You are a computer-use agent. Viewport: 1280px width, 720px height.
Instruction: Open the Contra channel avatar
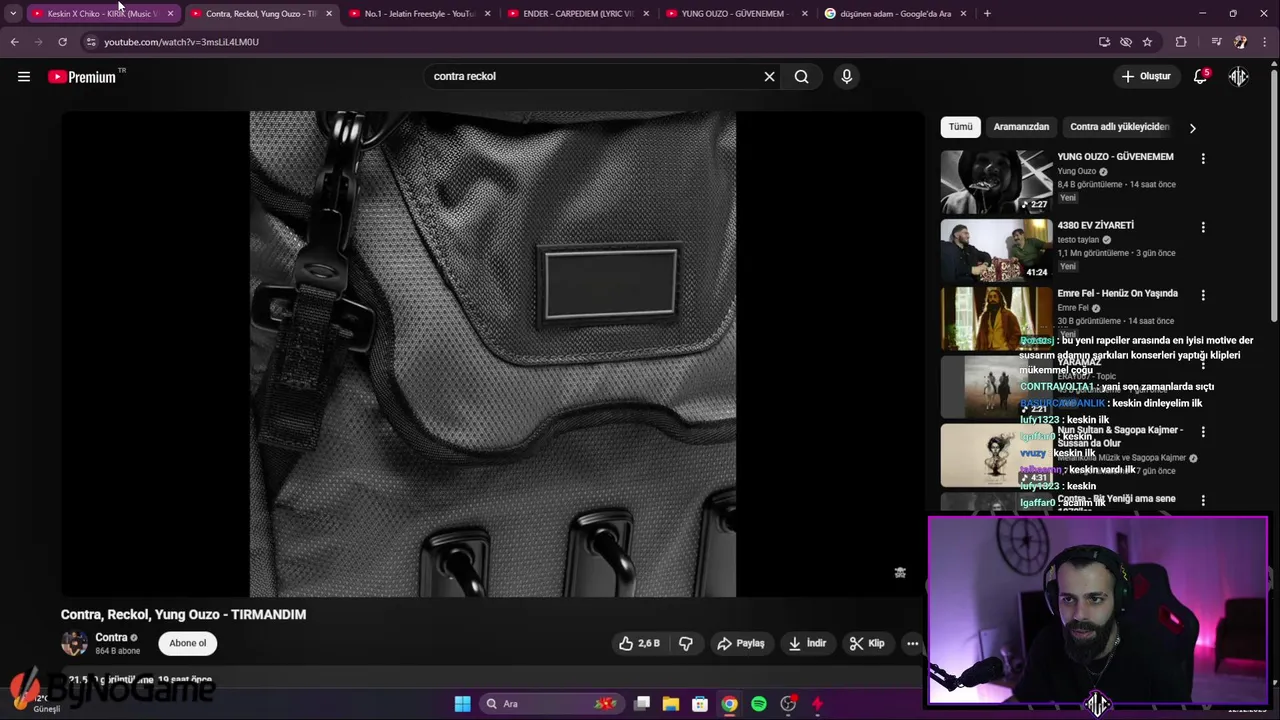tap(74, 643)
